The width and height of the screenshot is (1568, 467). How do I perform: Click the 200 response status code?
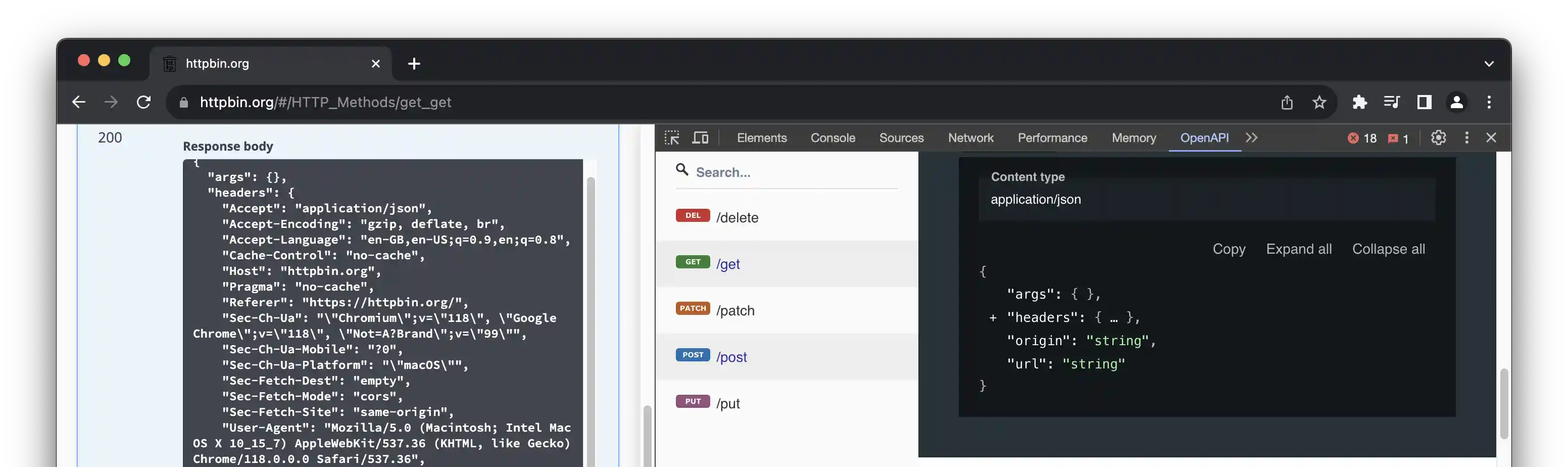[x=110, y=137]
